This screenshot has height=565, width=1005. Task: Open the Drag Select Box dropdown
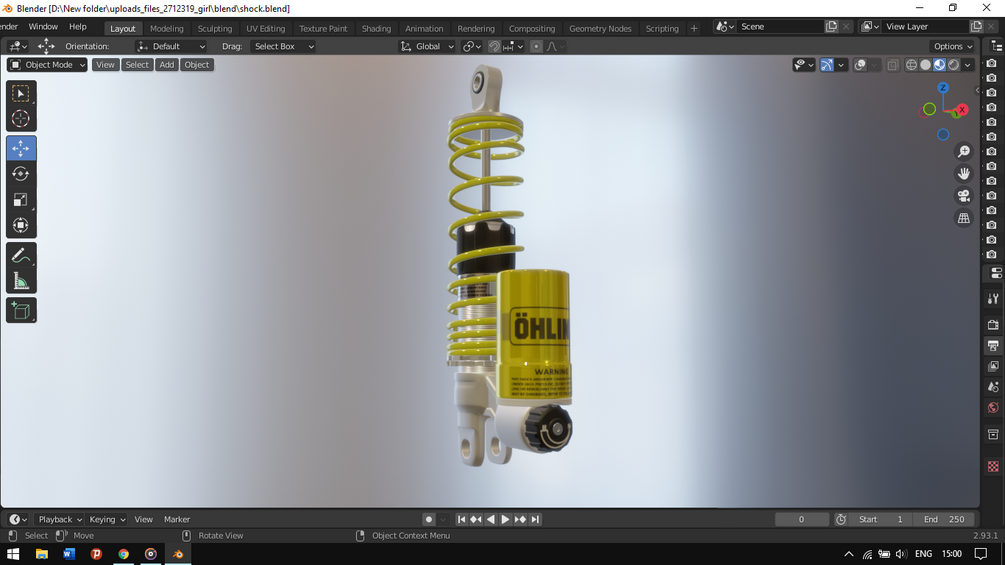[284, 46]
